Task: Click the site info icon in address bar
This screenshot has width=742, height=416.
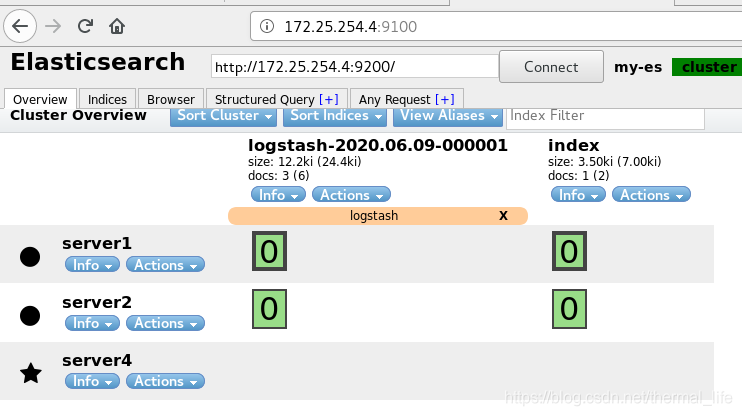Action: click(267, 26)
